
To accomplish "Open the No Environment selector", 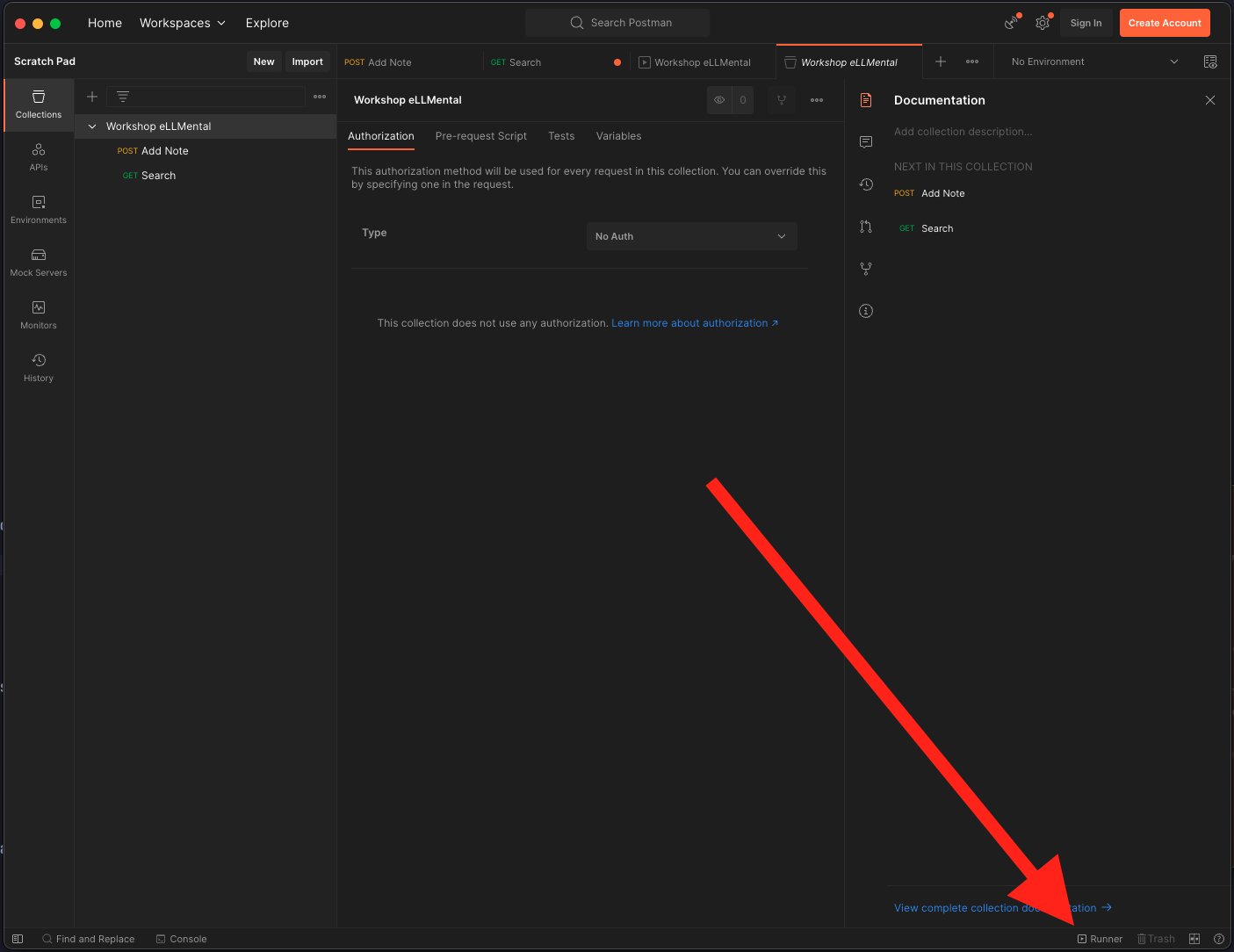I will pyautogui.click(x=1094, y=61).
